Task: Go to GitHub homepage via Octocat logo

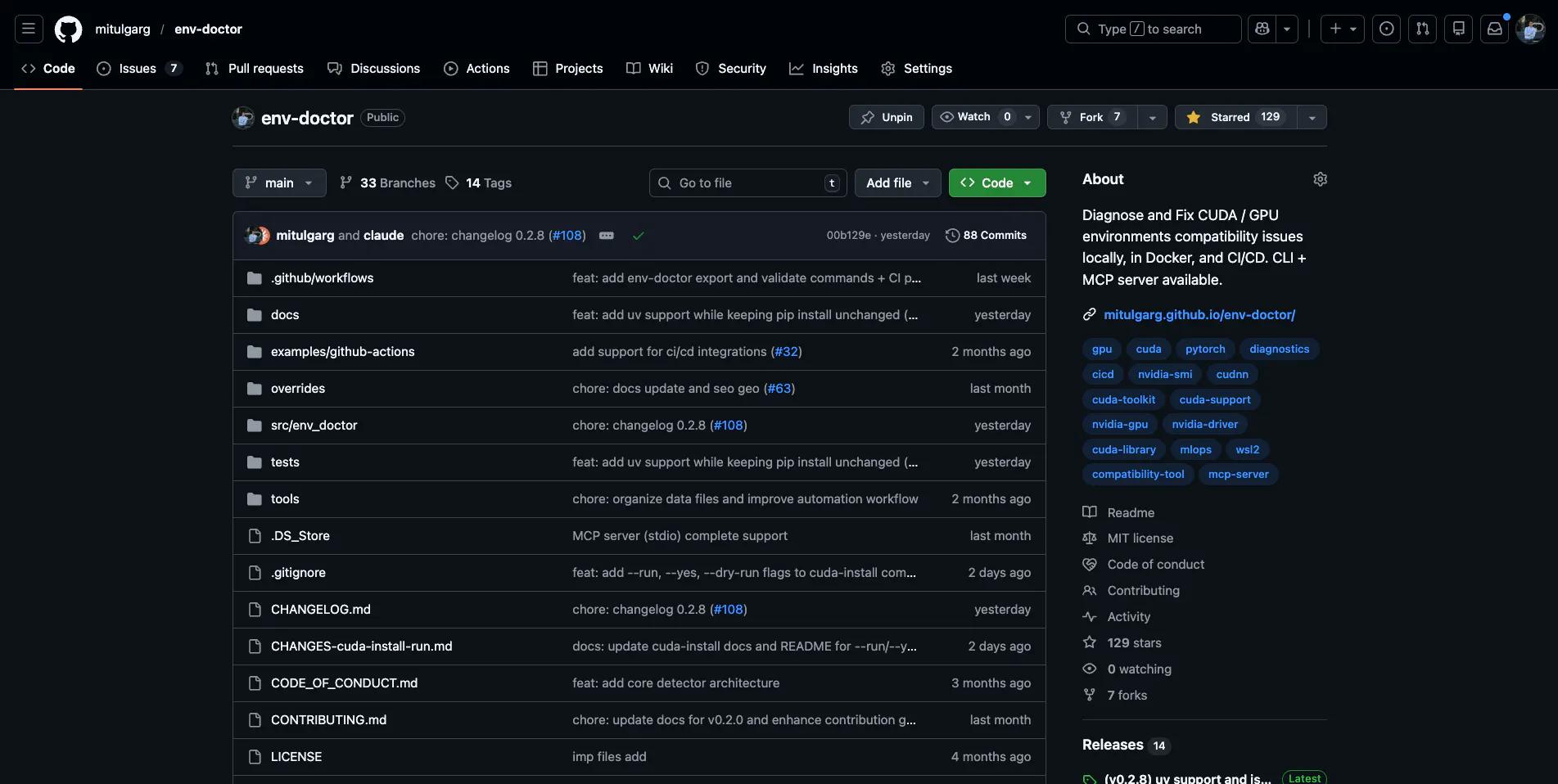Action: pyautogui.click(x=68, y=29)
